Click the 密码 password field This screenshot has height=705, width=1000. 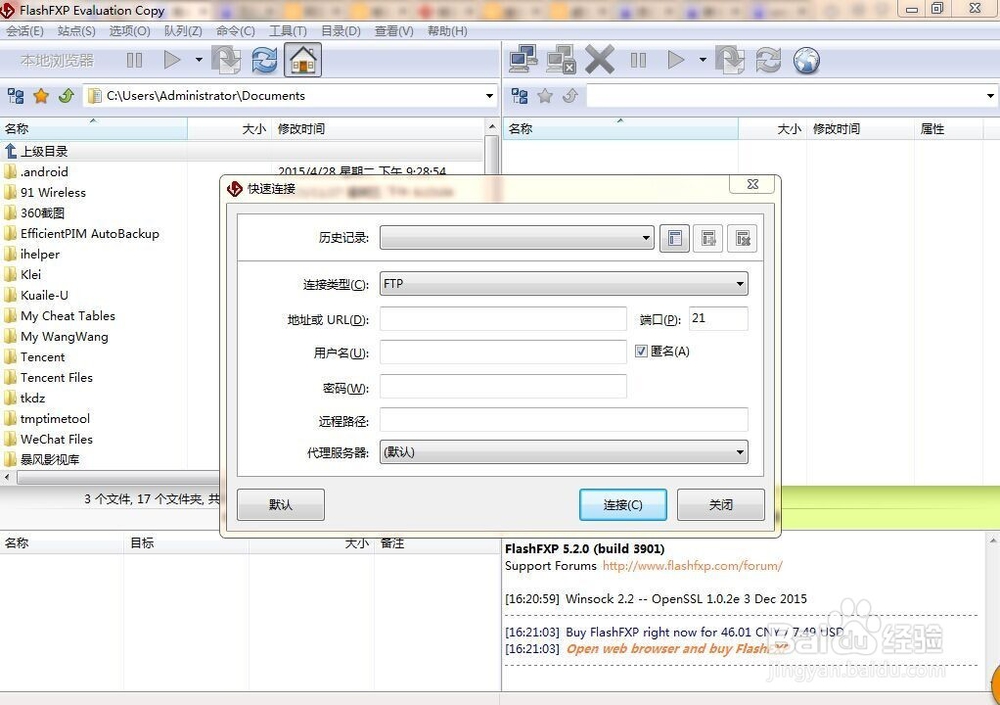click(x=503, y=387)
